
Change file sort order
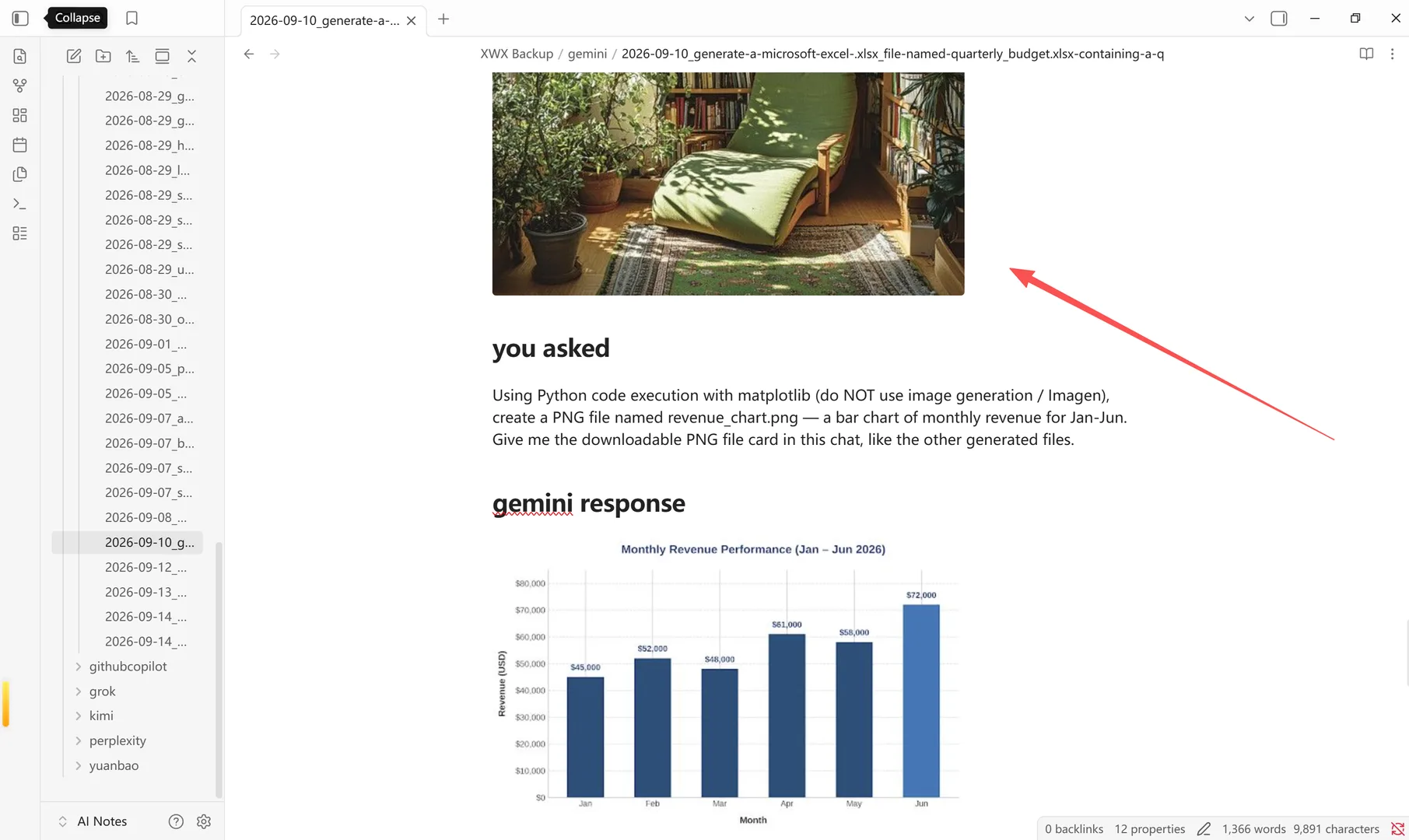pos(133,56)
